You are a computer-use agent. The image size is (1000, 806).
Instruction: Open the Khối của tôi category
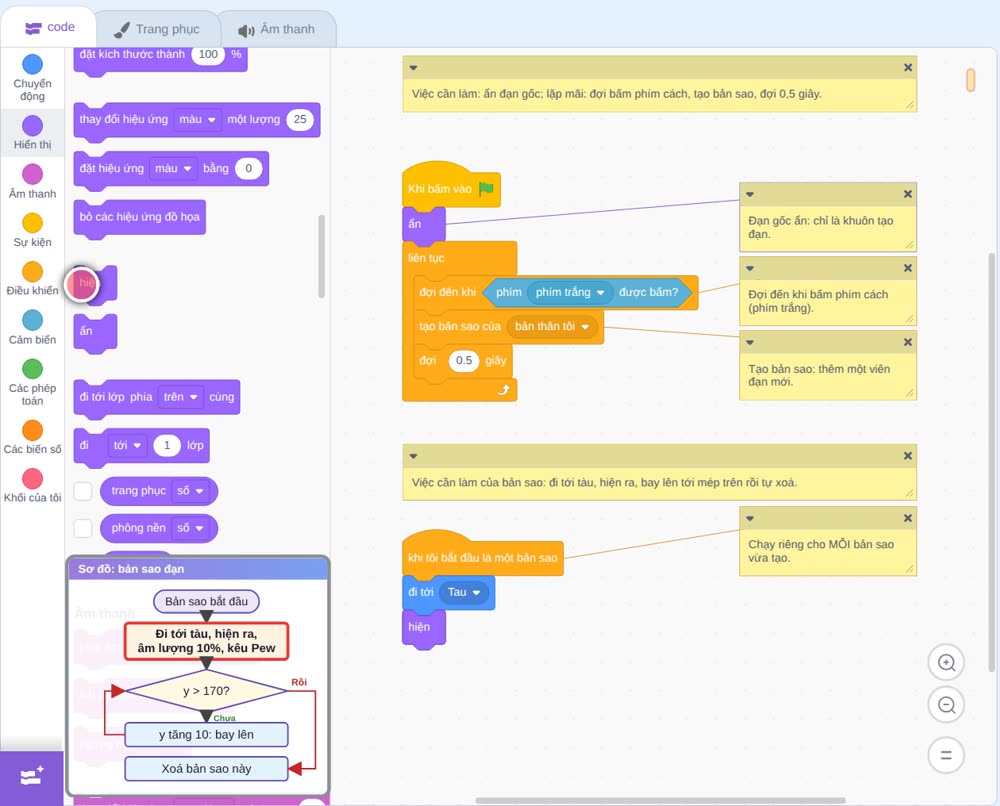(33, 486)
